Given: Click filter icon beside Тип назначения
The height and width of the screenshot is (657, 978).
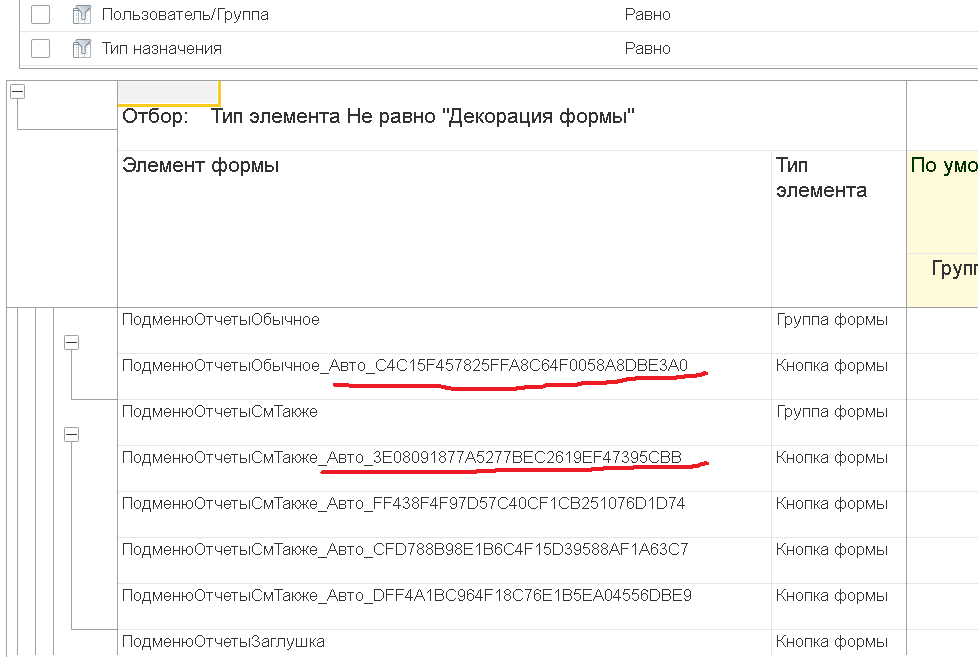Looking at the screenshot, I should pyautogui.click(x=82, y=48).
